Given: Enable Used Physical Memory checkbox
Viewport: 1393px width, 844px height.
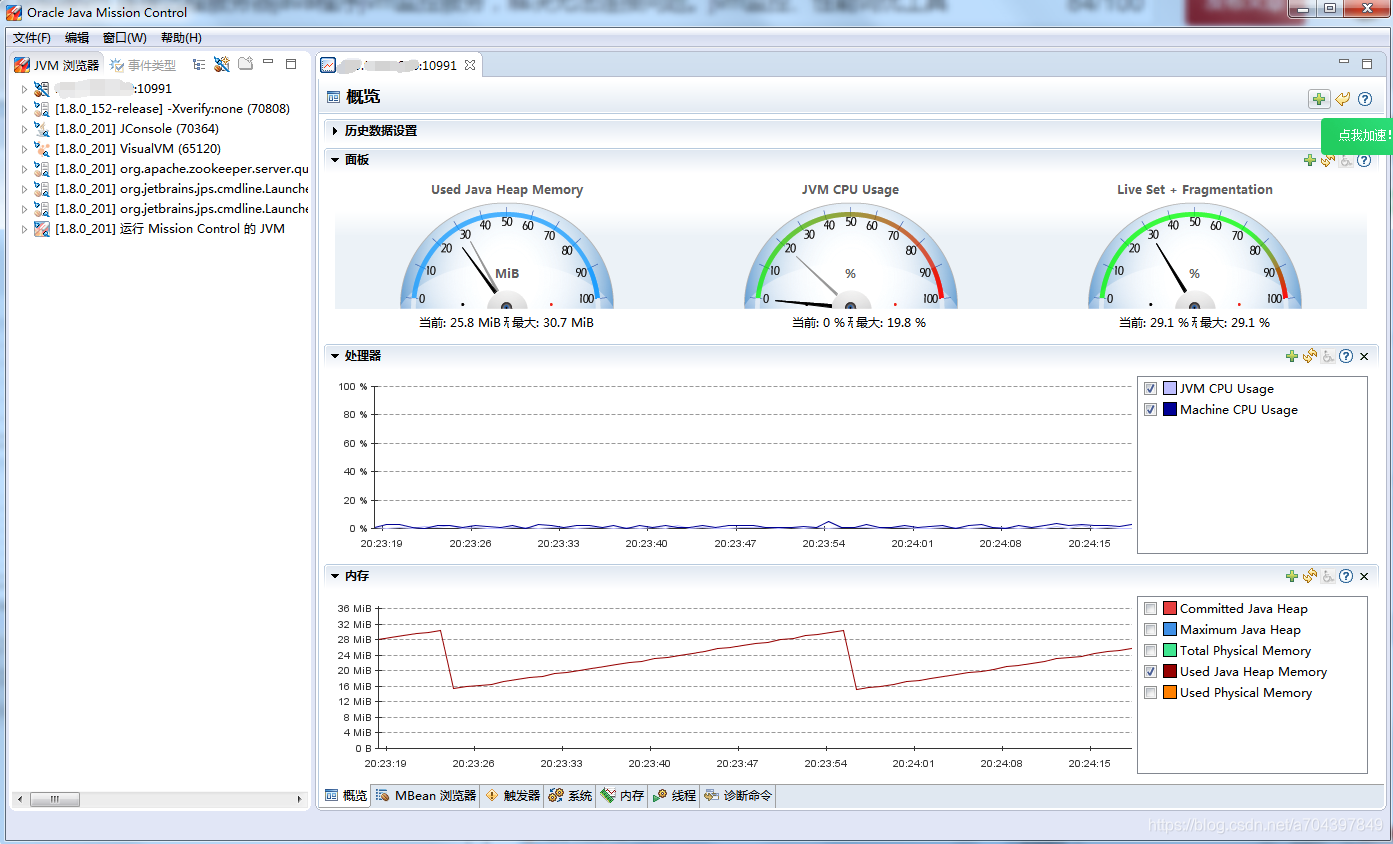Looking at the screenshot, I should pyautogui.click(x=1151, y=692).
